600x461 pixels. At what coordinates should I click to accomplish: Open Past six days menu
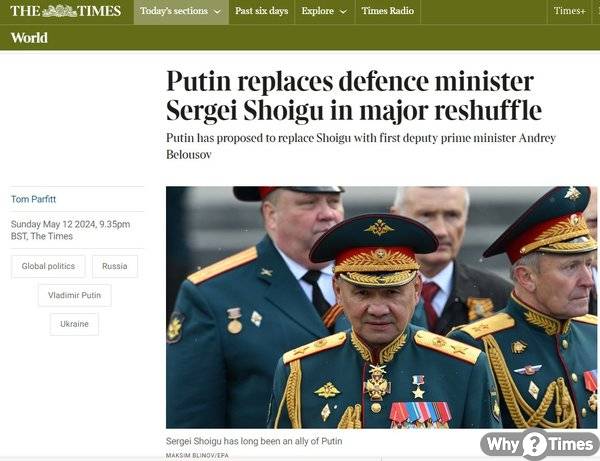click(262, 11)
